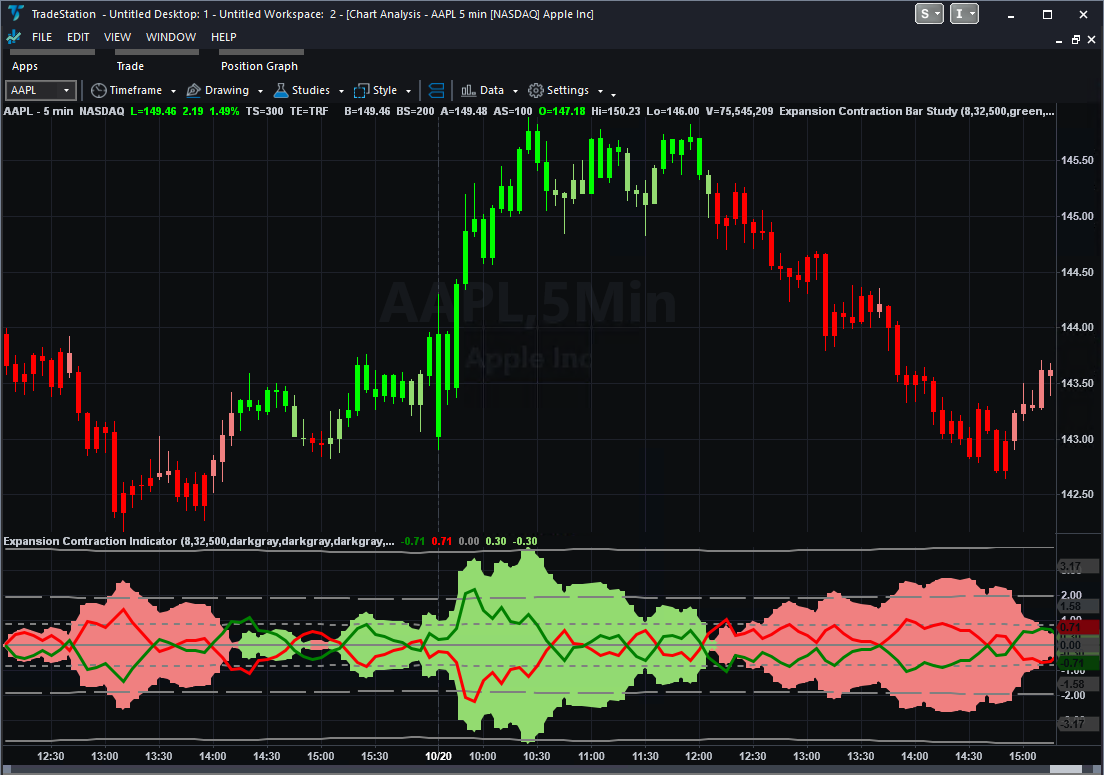Click the 'Hi=150.23' high value
The image size is (1104, 775).
pos(616,111)
